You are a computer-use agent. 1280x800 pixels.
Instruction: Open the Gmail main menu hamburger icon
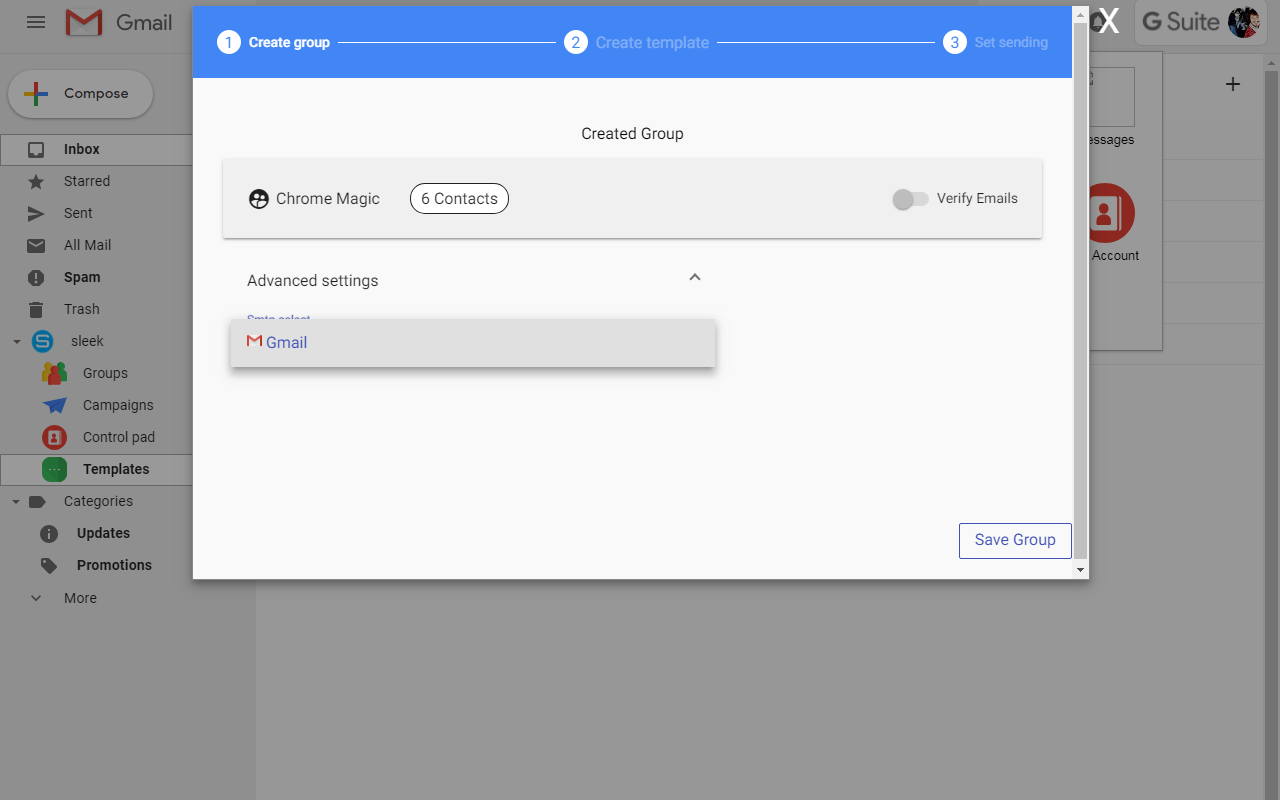[x=36, y=22]
